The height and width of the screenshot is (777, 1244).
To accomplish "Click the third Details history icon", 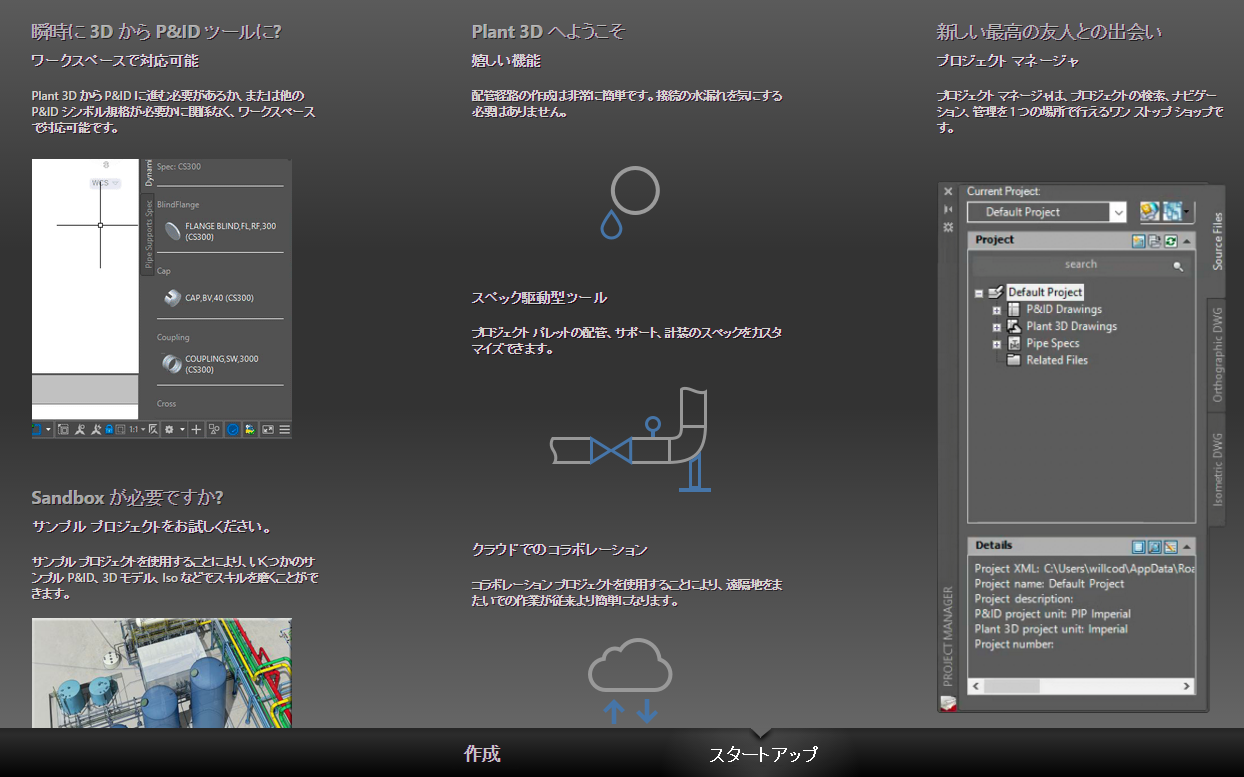I will pos(1170,547).
